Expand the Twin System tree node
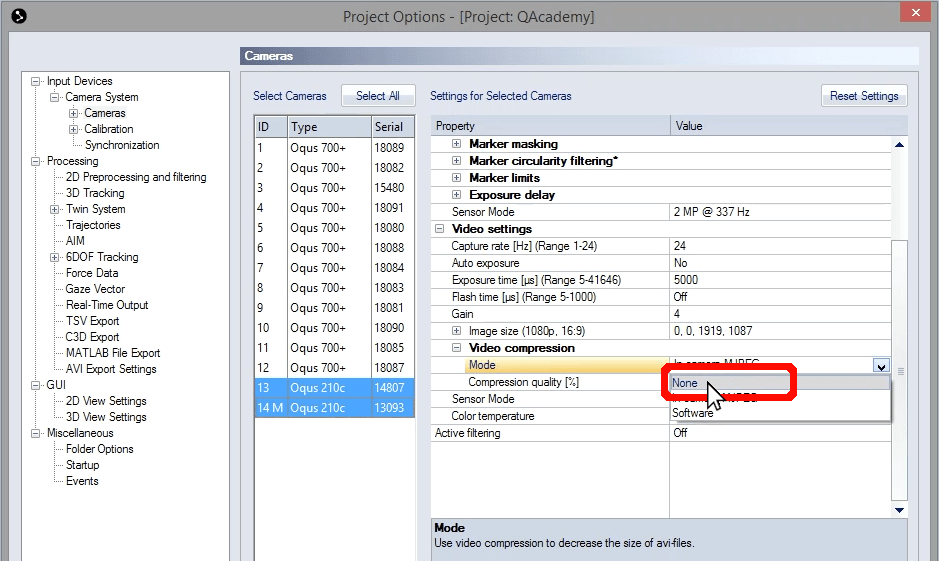Image resolution: width=939 pixels, height=561 pixels. click(54, 210)
